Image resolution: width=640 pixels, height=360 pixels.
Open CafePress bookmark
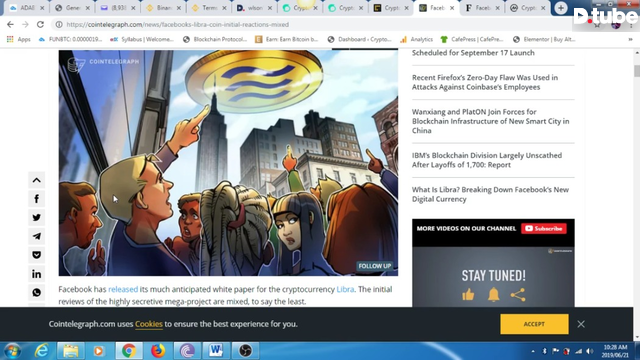(472, 40)
